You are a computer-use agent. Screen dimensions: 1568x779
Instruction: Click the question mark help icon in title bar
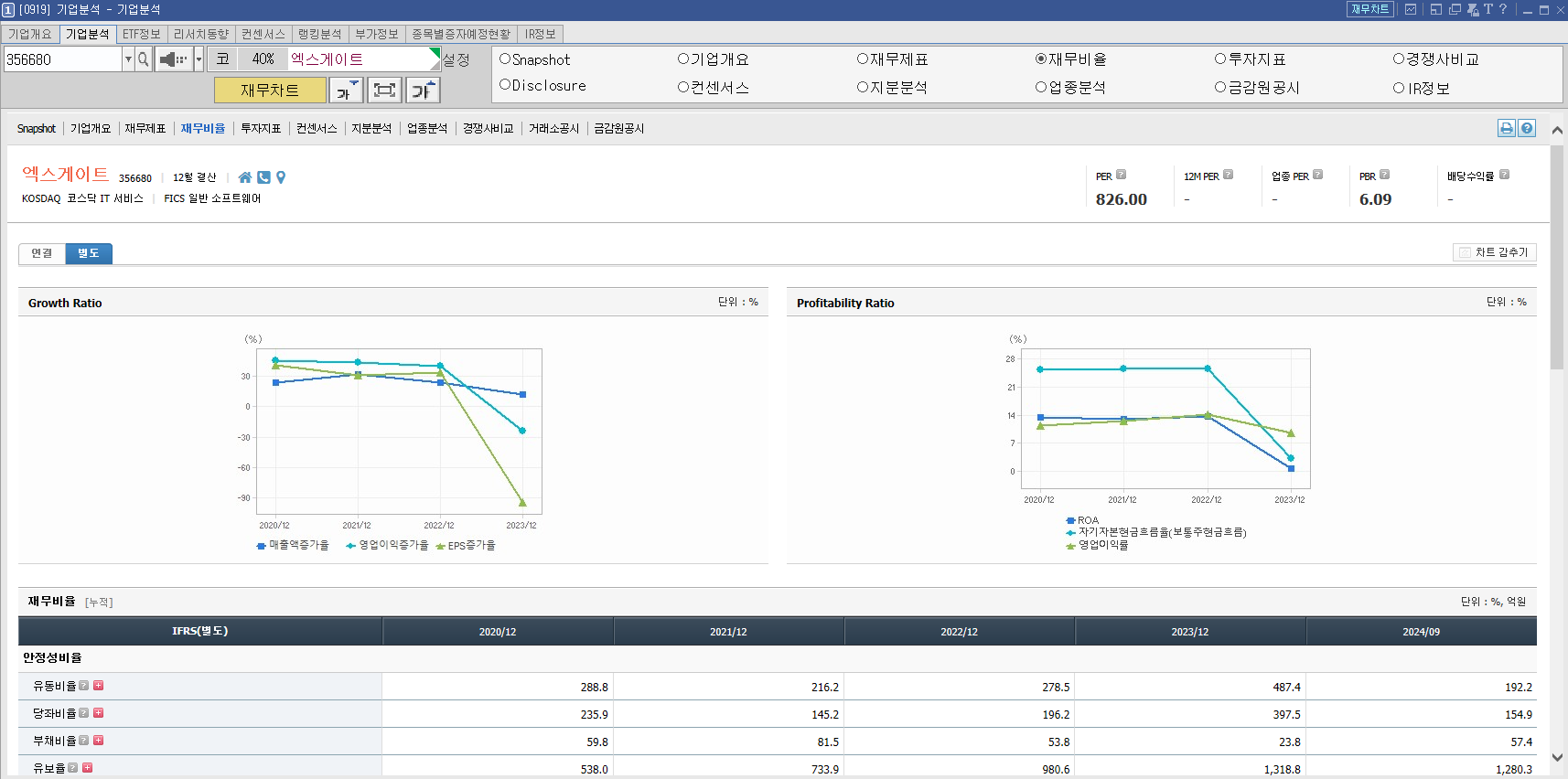(x=1503, y=9)
